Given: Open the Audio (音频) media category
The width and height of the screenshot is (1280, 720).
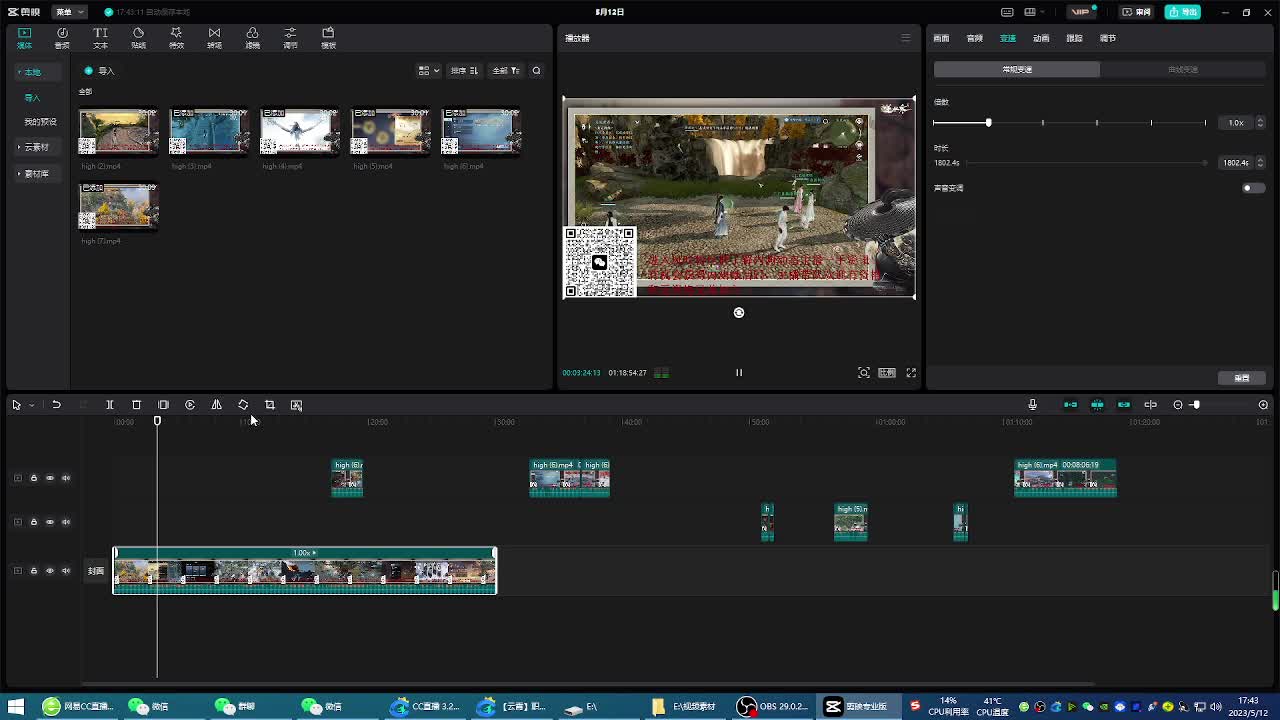Looking at the screenshot, I should (62, 38).
